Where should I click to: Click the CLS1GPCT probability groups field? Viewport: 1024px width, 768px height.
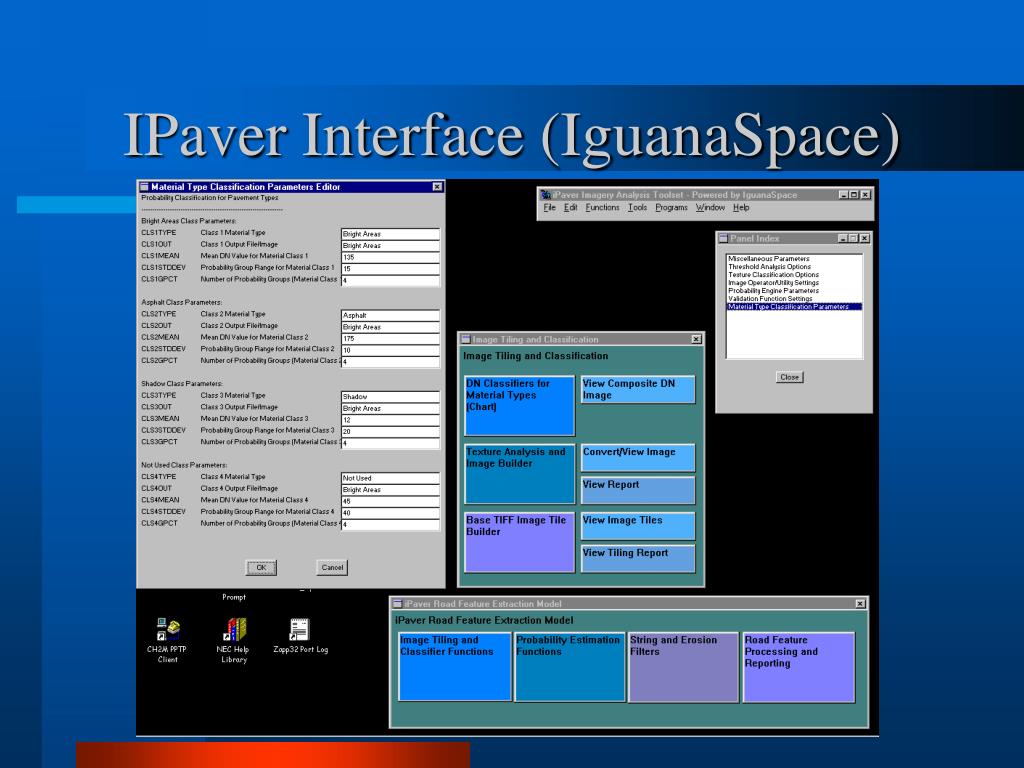(391, 280)
